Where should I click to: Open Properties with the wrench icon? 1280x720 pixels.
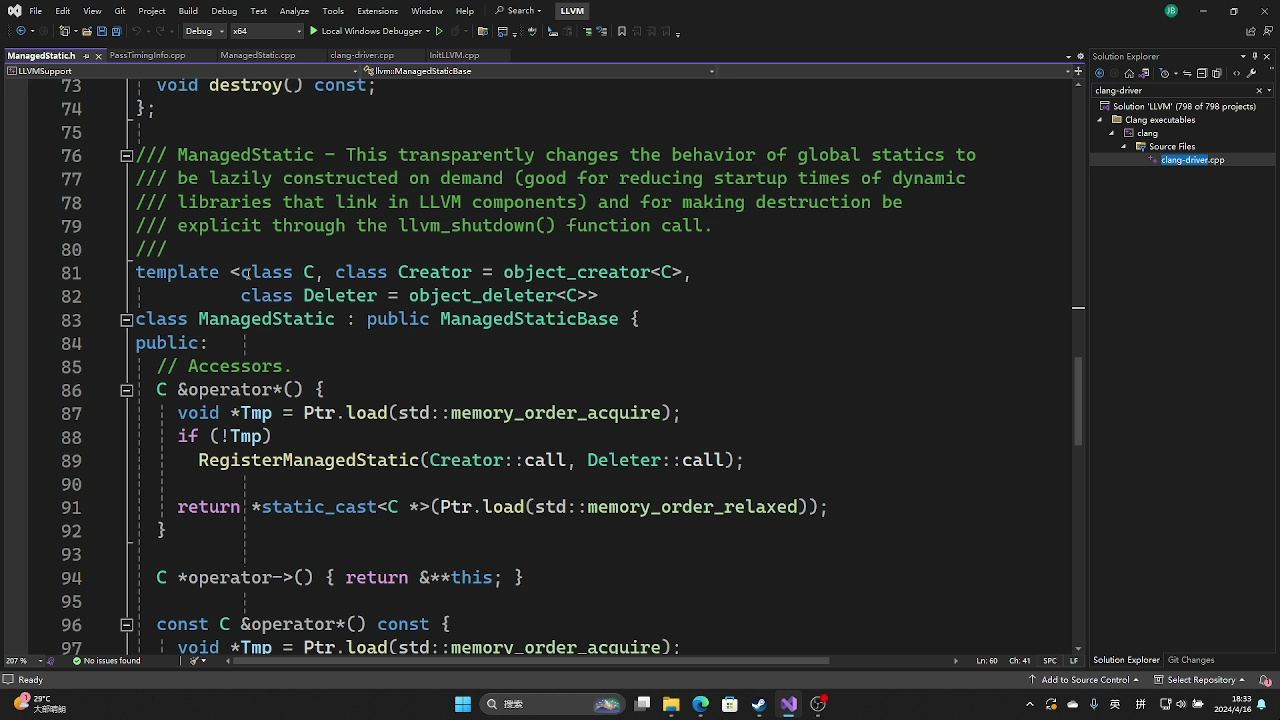click(1251, 73)
